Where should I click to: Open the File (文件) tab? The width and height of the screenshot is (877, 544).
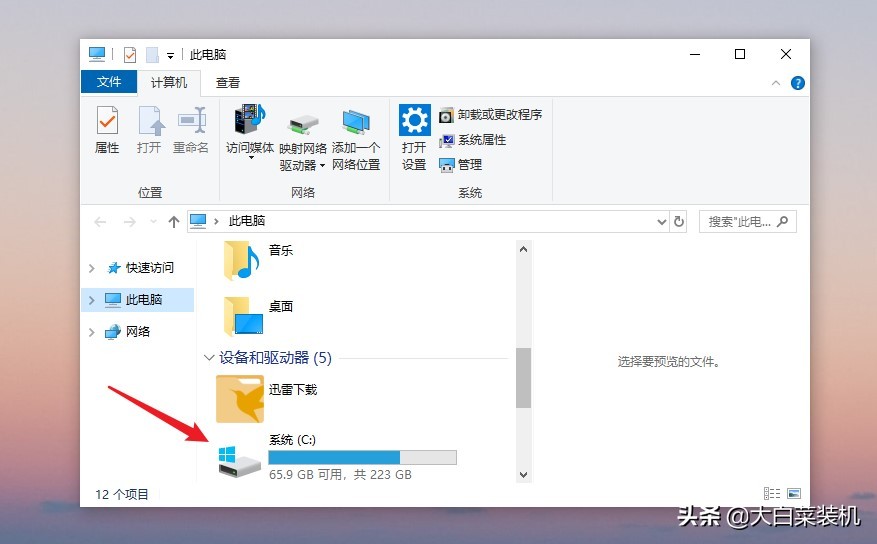pyautogui.click(x=109, y=82)
